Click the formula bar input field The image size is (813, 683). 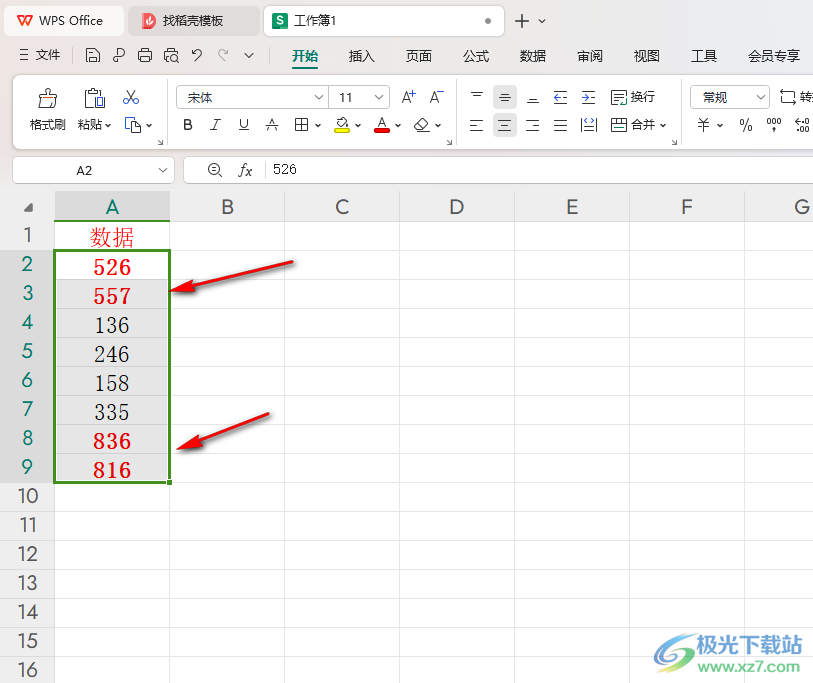[539, 170]
